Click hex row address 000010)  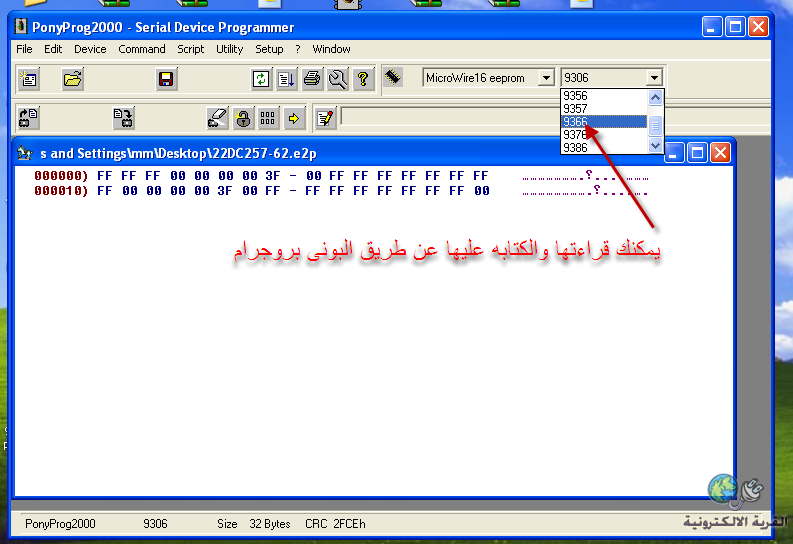pyautogui.click(x=61, y=191)
